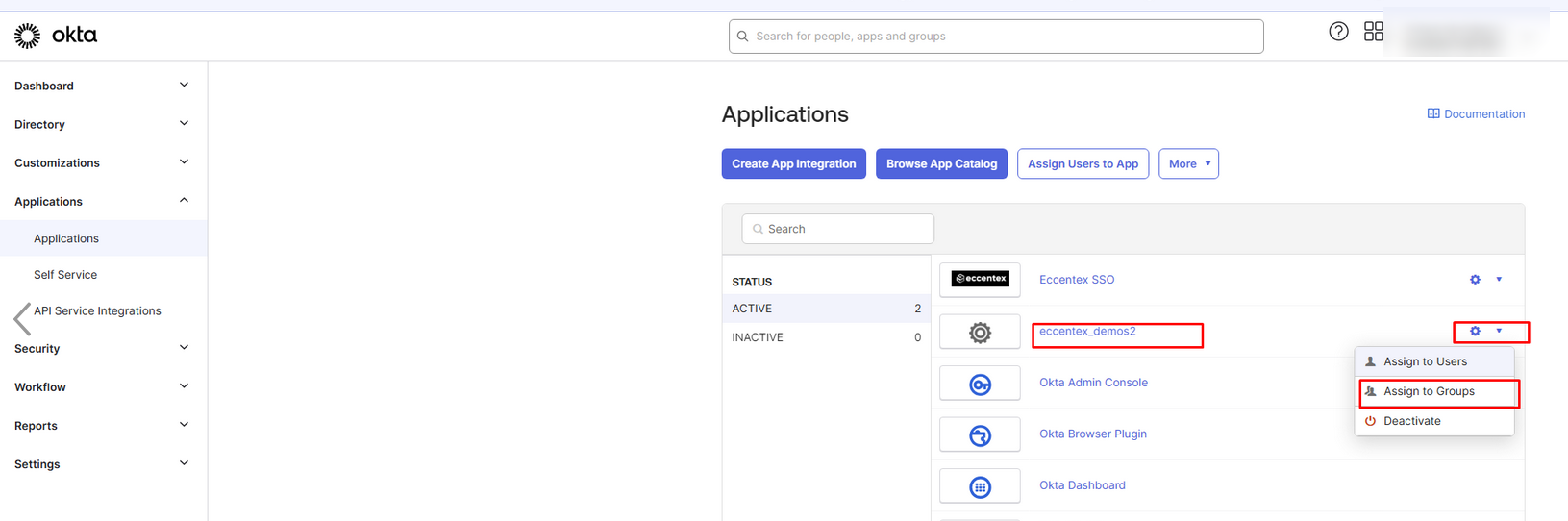Screen dimensions: 1568x521
Task: Expand the Directory sidebar section
Action: (184, 123)
